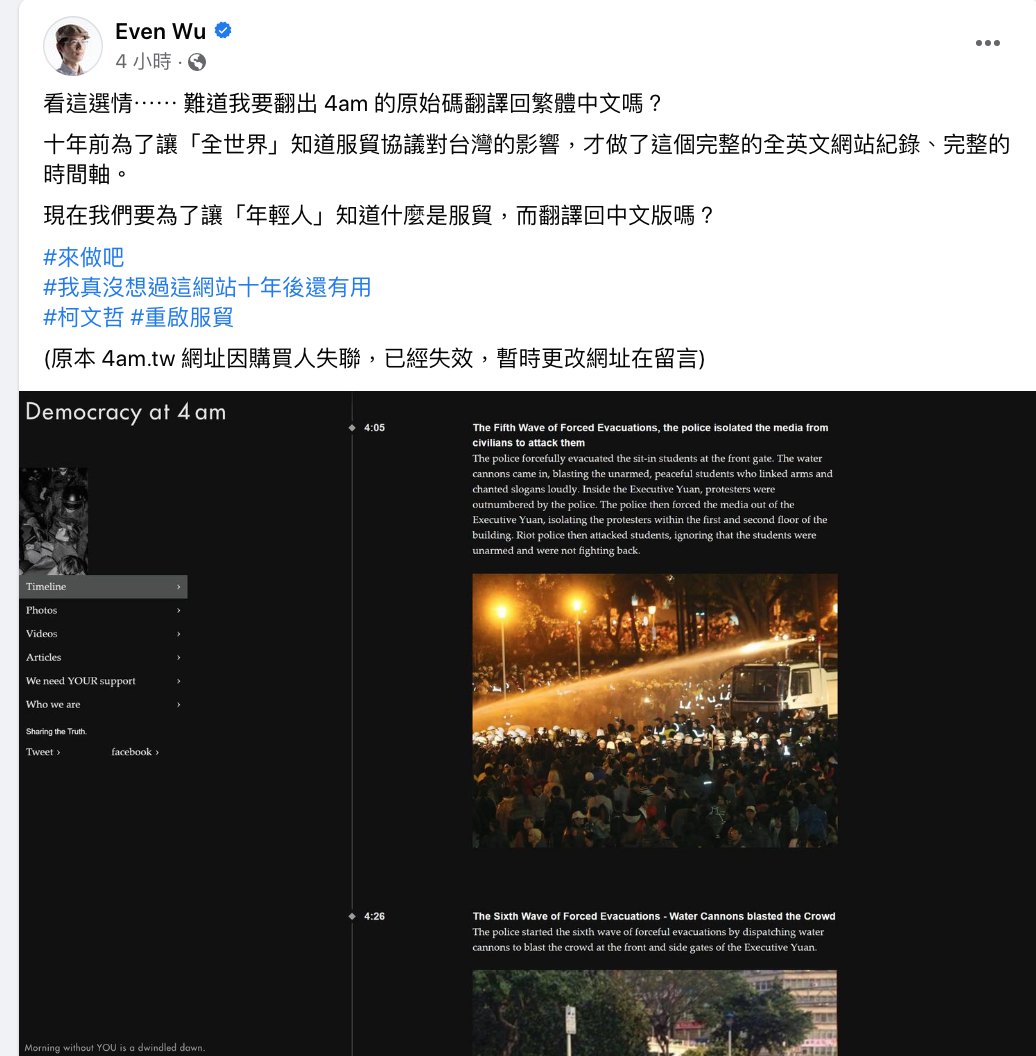The height and width of the screenshot is (1056, 1036).
Task: Open the #來做吧 hashtag
Action: click(x=84, y=257)
